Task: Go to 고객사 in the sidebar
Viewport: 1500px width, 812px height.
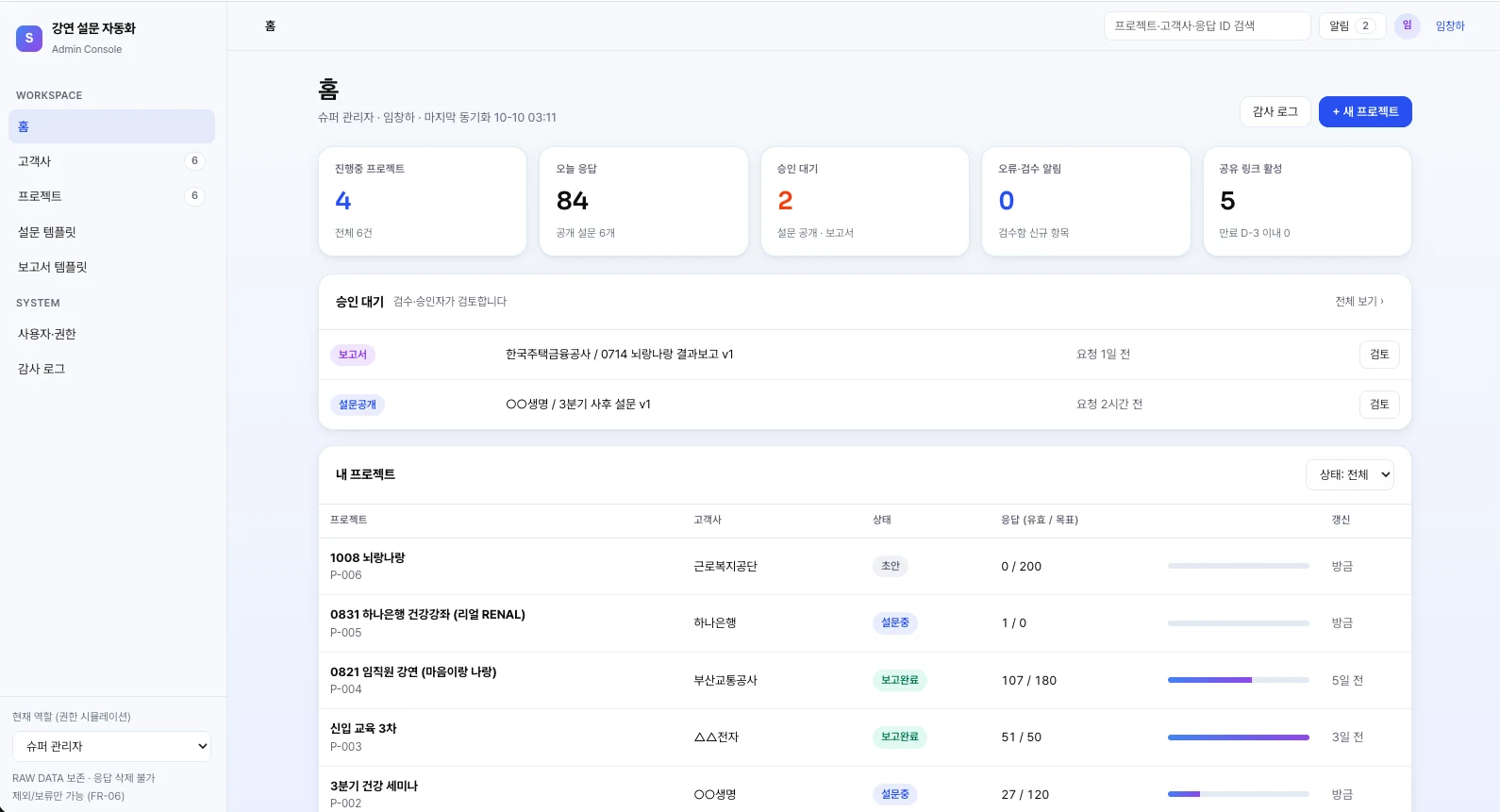Action: click(x=111, y=161)
